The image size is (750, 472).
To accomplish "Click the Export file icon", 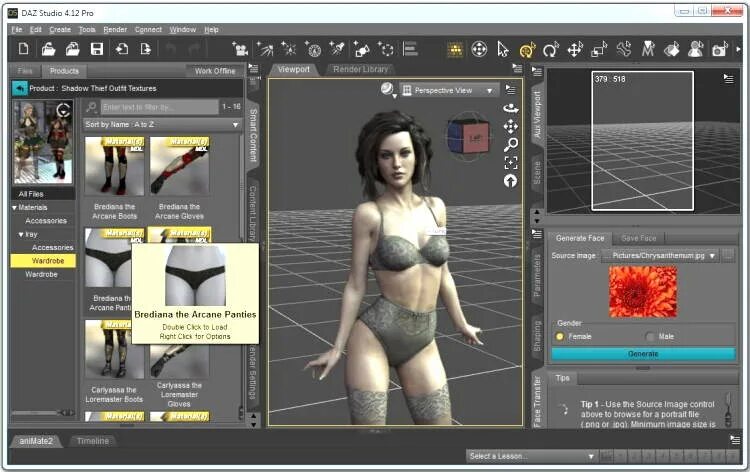I will point(145,49).
